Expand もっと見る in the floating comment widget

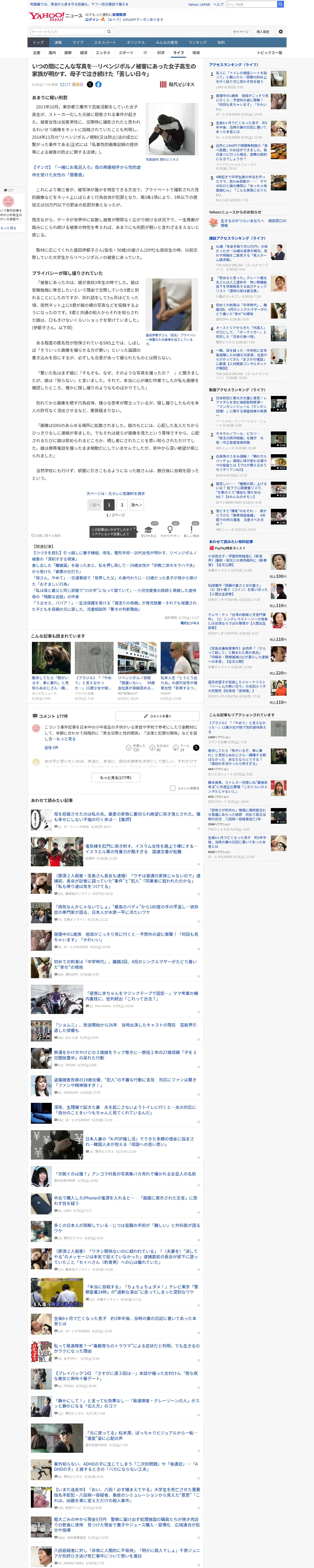click(x=9, y=228)
